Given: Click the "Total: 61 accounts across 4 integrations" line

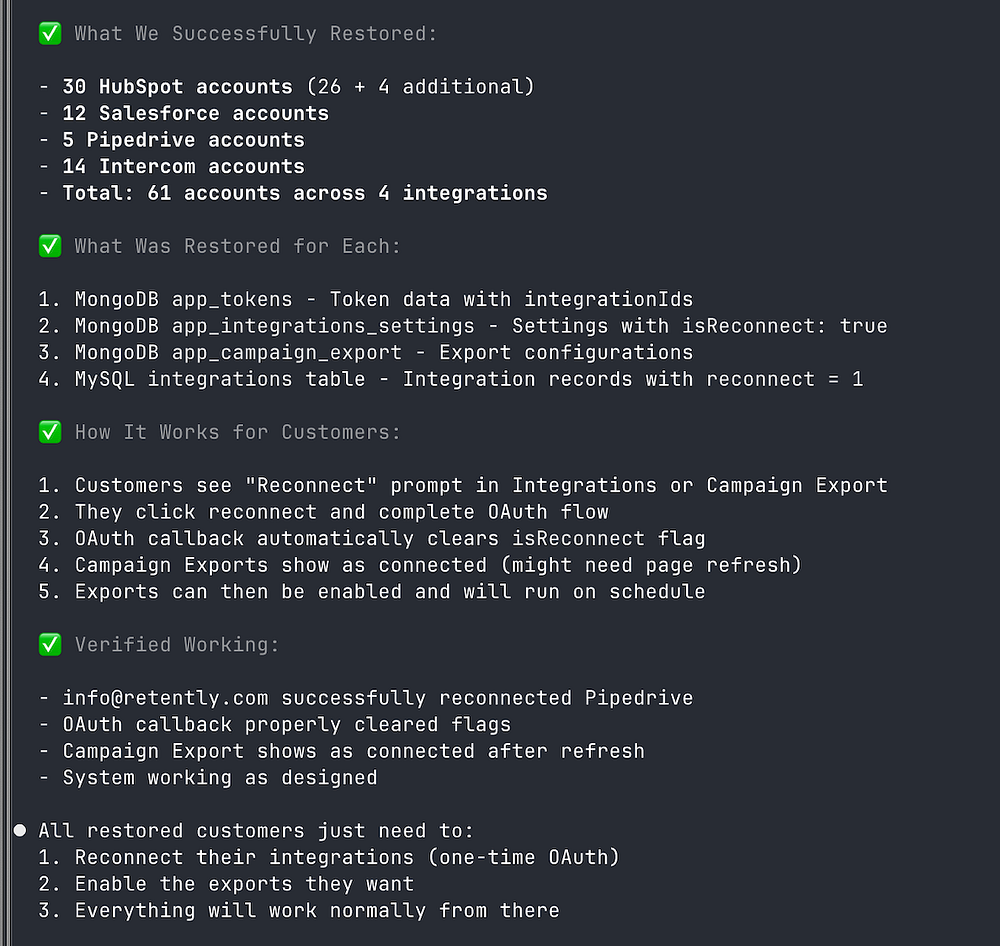Looking at the screenshot, I should [x=304, y=193].
